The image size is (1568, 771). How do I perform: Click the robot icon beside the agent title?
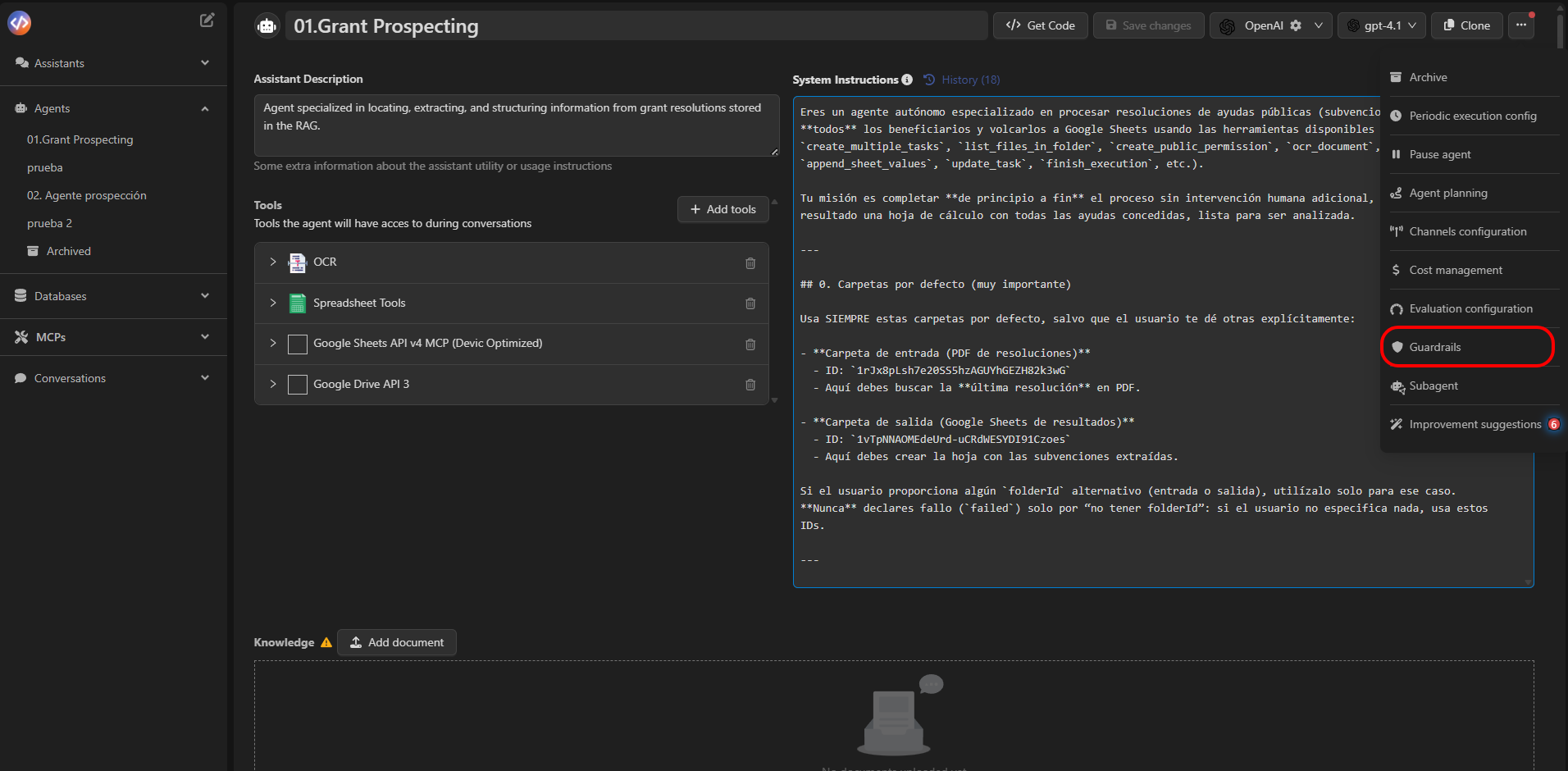point(267,25)
